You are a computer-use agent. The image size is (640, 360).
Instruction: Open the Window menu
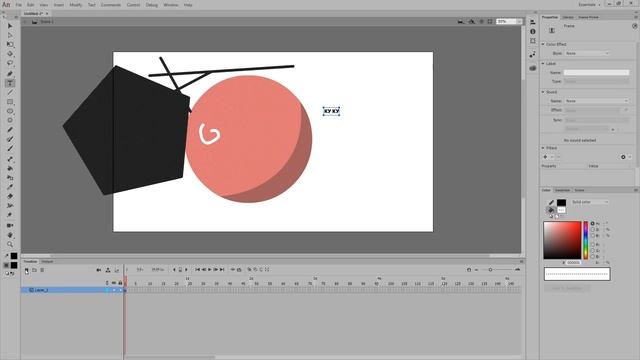(171, 5)
